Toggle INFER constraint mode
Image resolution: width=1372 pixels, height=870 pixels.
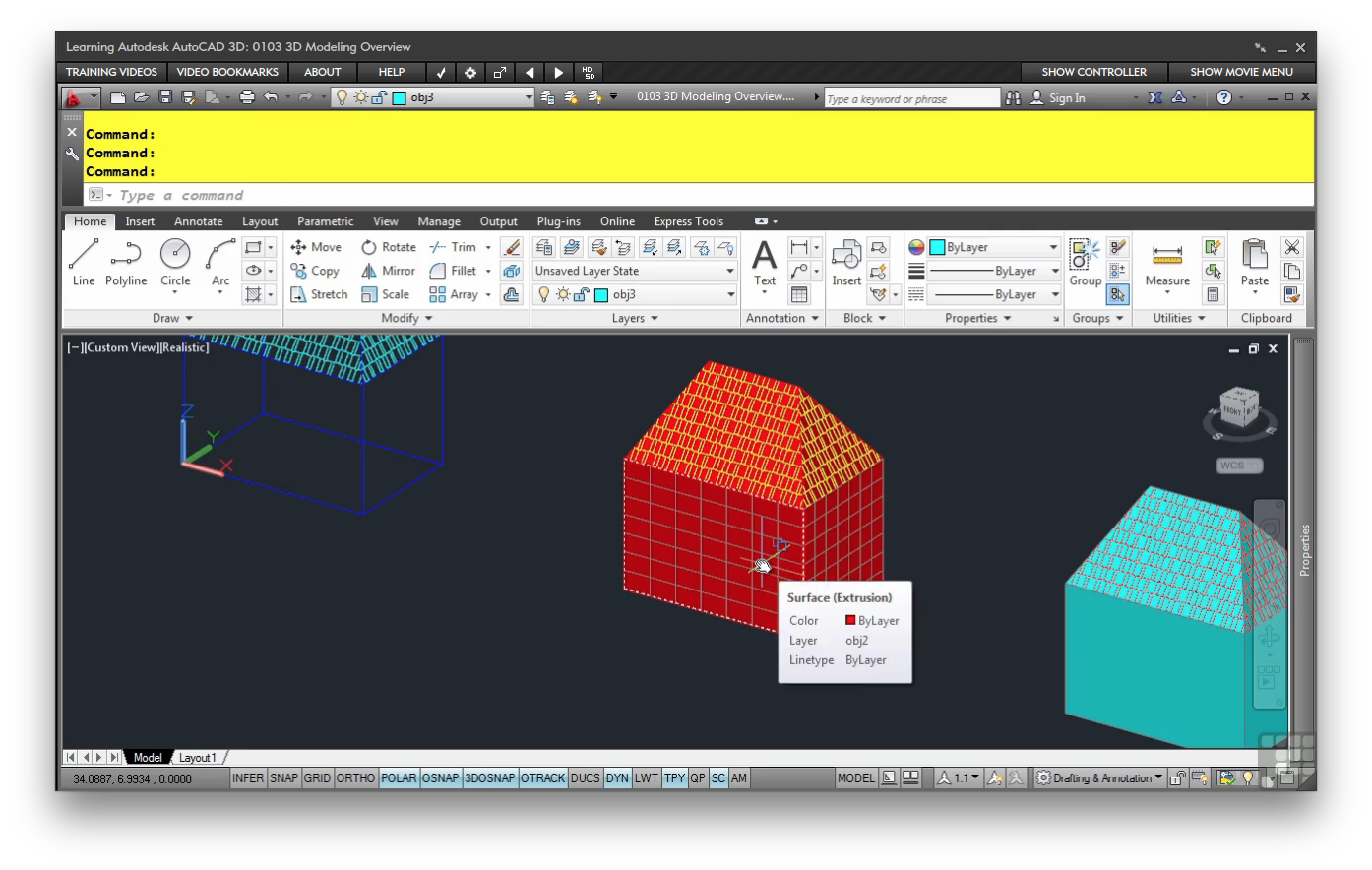point(248,777)
